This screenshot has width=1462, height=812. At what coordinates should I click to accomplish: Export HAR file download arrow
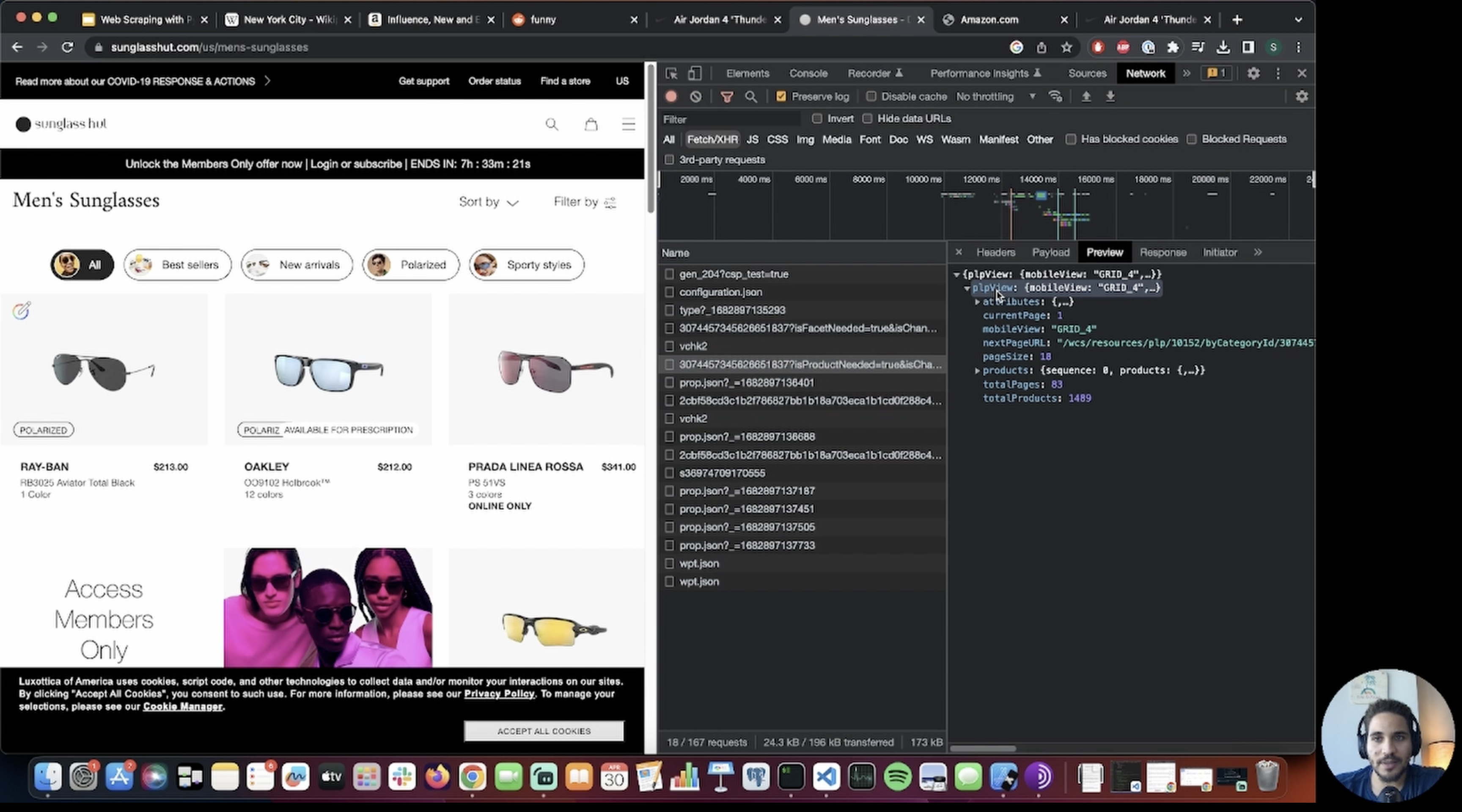[1110, 96]
